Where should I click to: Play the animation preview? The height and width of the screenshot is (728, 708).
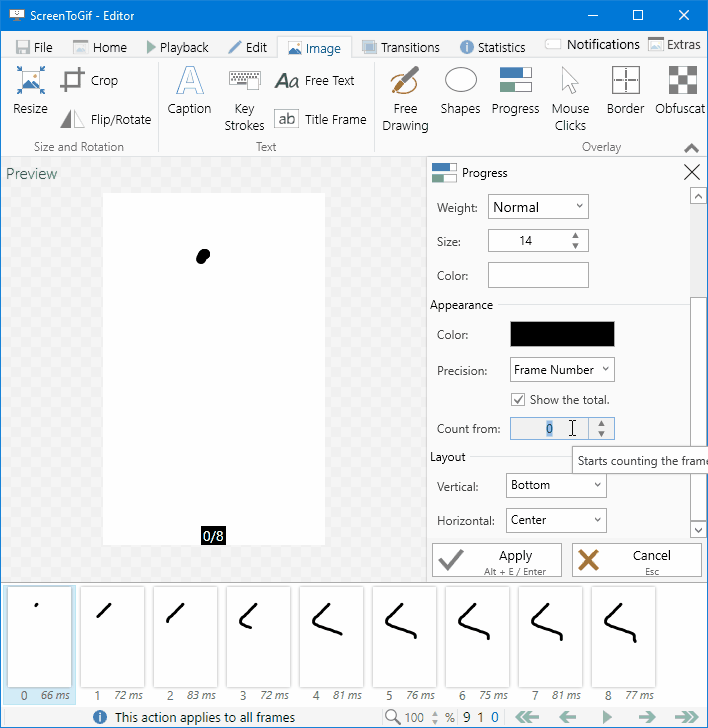pyautogui.click(x=607, y=717)
